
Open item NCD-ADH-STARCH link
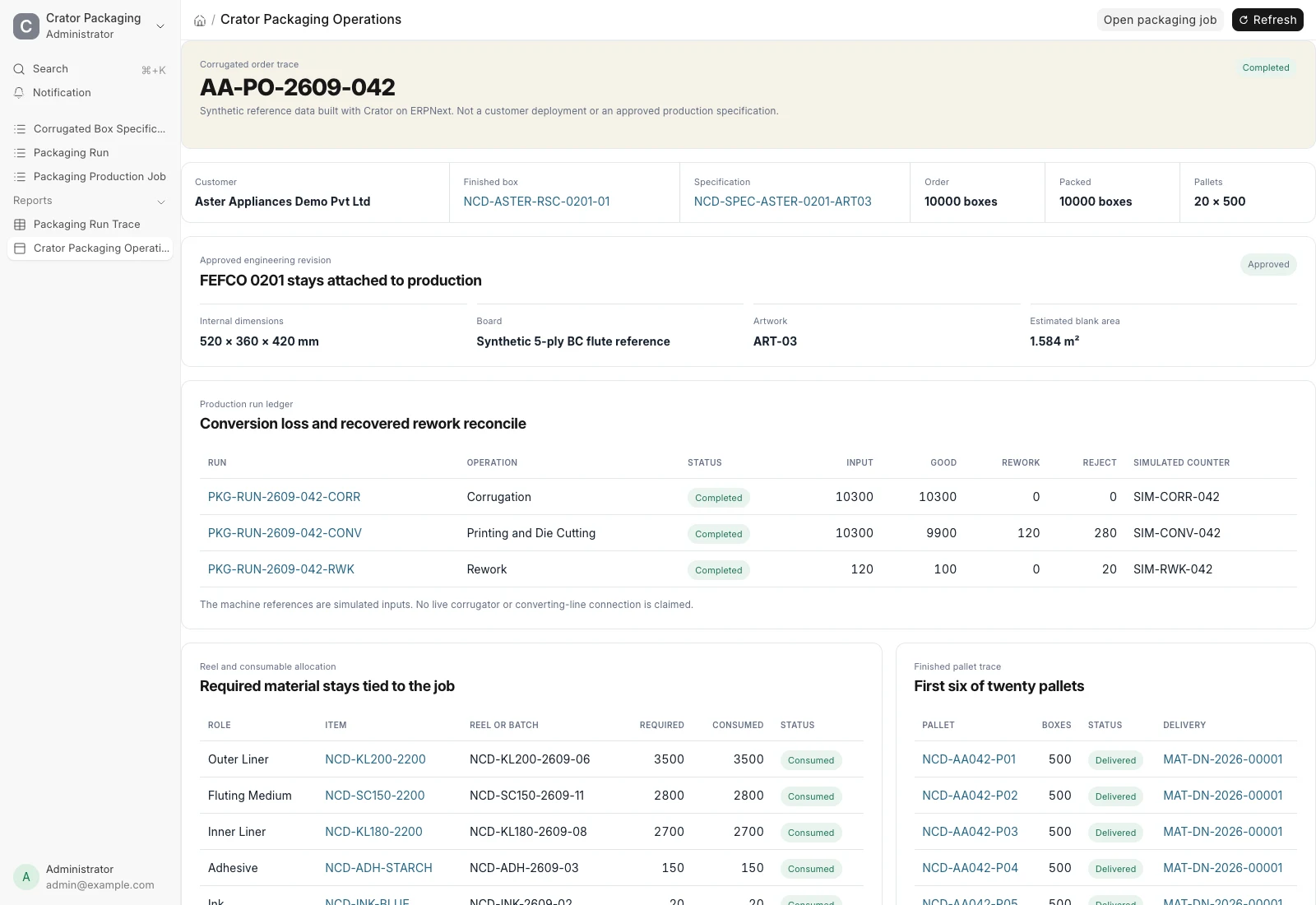click(x=378, y=868)
